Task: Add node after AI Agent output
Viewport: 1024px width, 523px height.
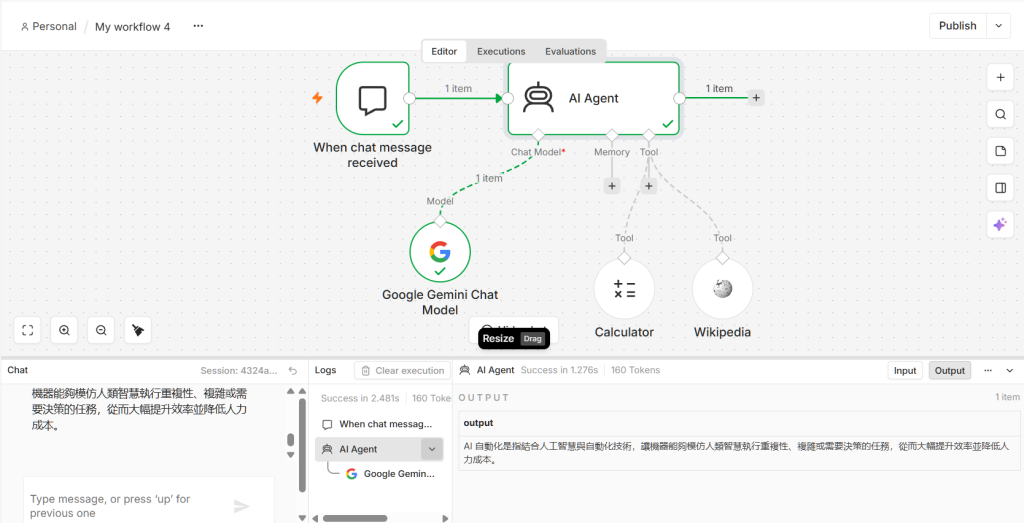Action: coord(756,98)
